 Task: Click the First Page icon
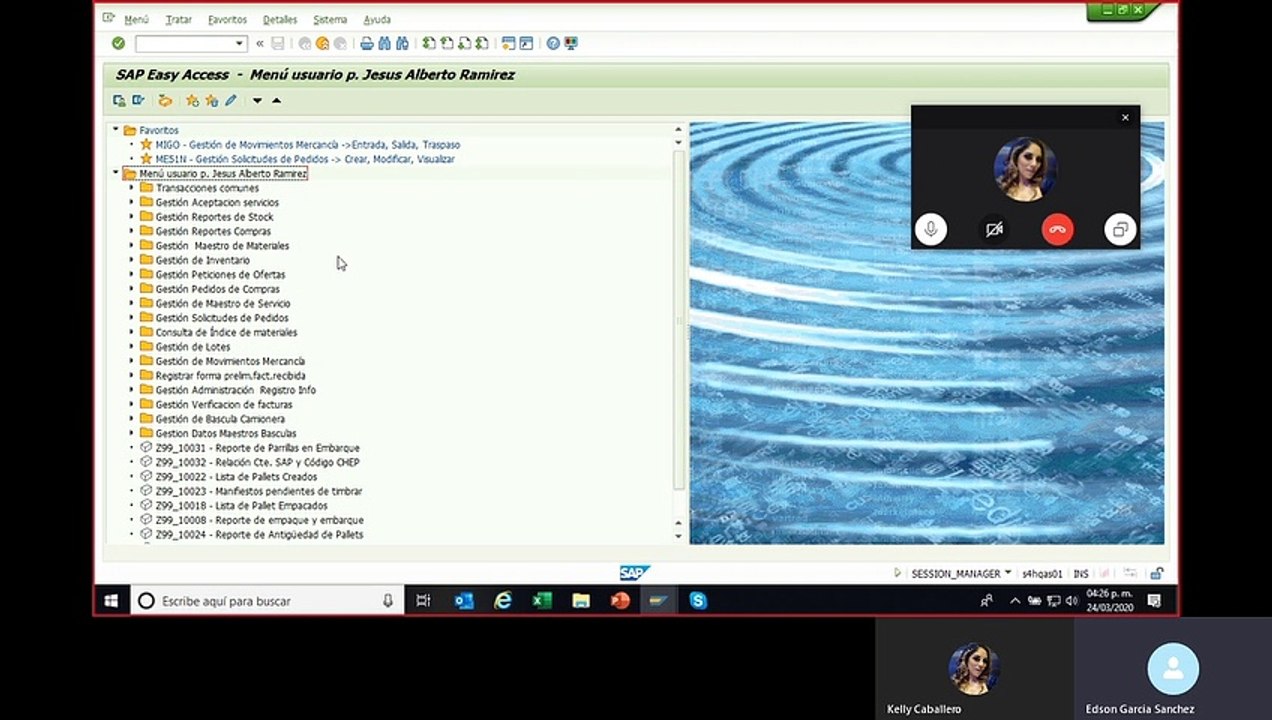click(x=429, y=43)
